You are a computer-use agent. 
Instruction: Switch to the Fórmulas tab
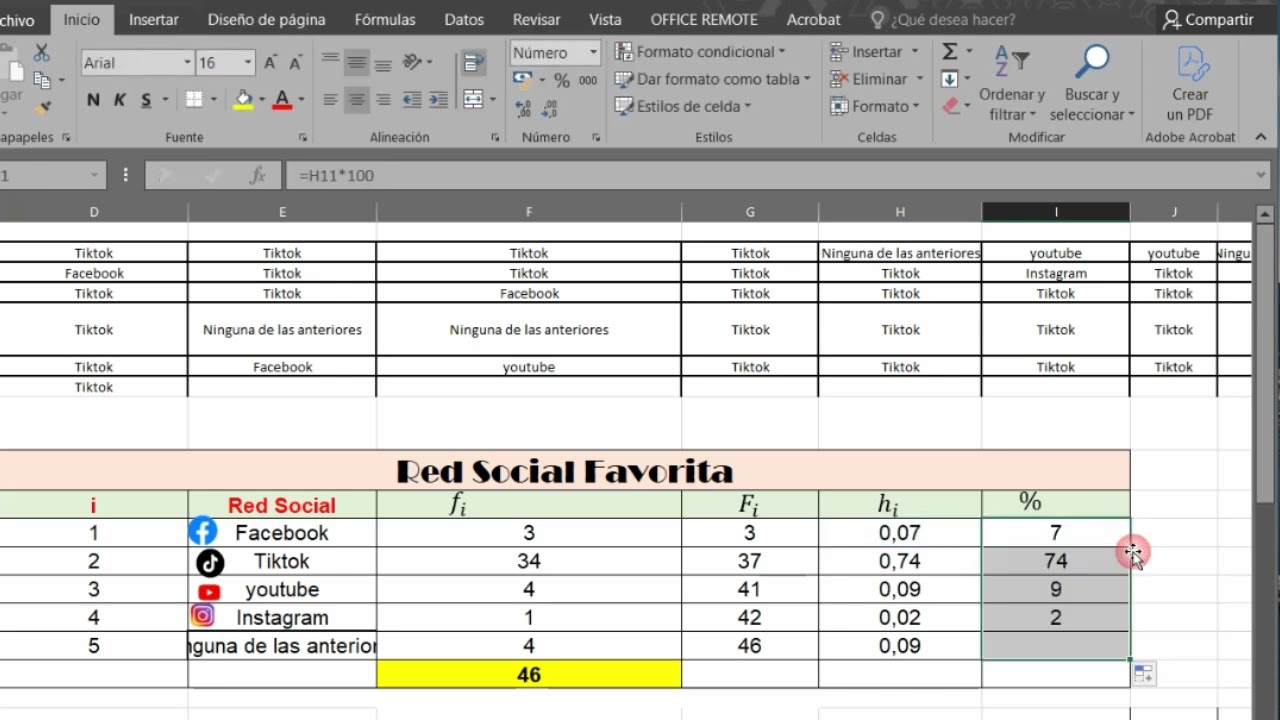click(x=385, y=19)
